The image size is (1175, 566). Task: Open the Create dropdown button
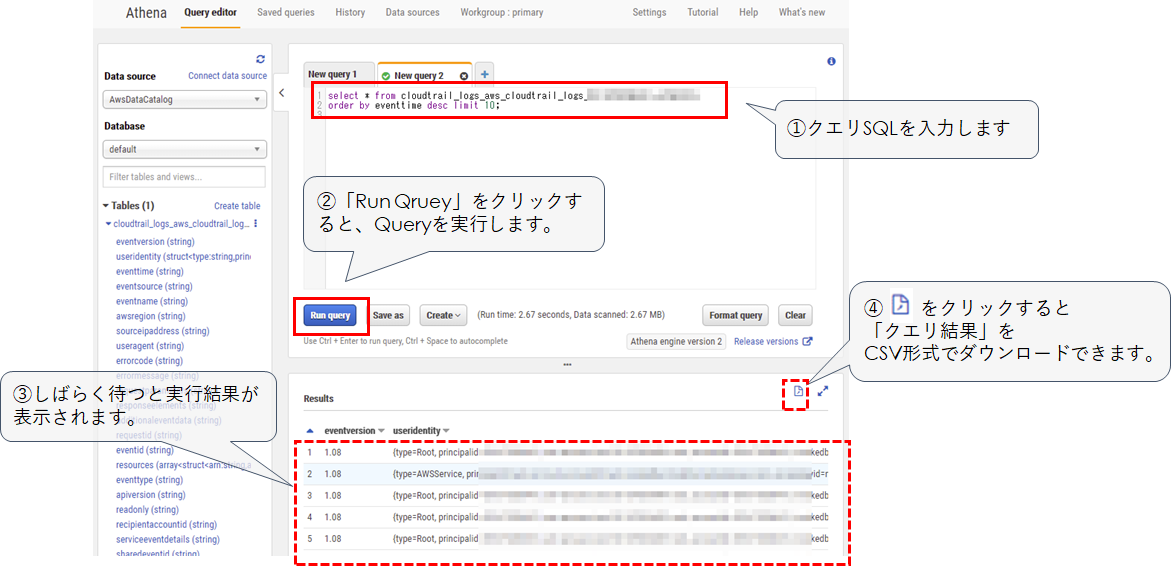443,315
